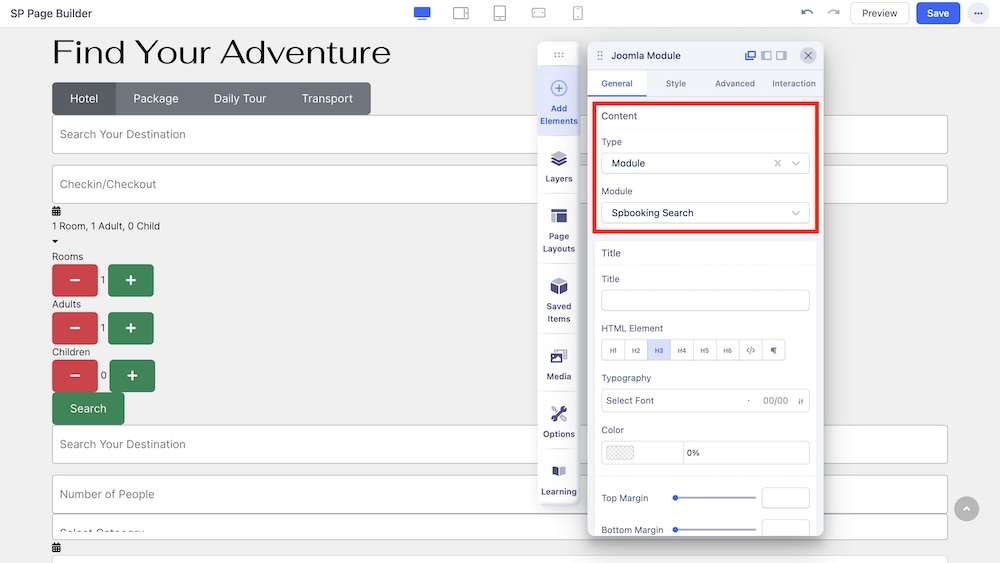Open the Options tools icon
1000x563 pixels.
point(558,421)
